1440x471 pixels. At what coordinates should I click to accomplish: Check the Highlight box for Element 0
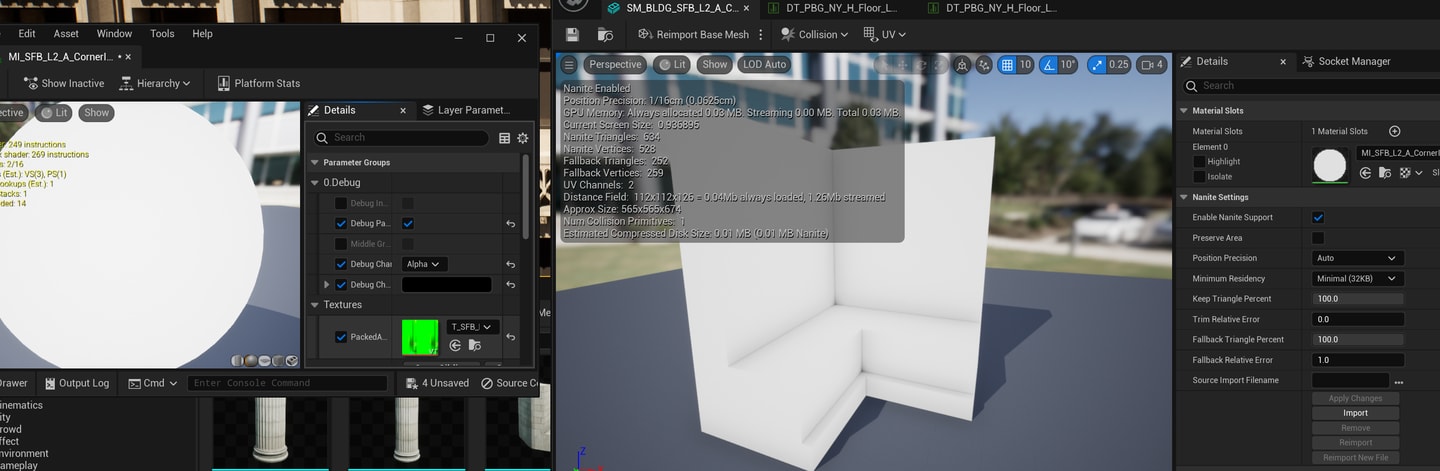[1199, 161]
